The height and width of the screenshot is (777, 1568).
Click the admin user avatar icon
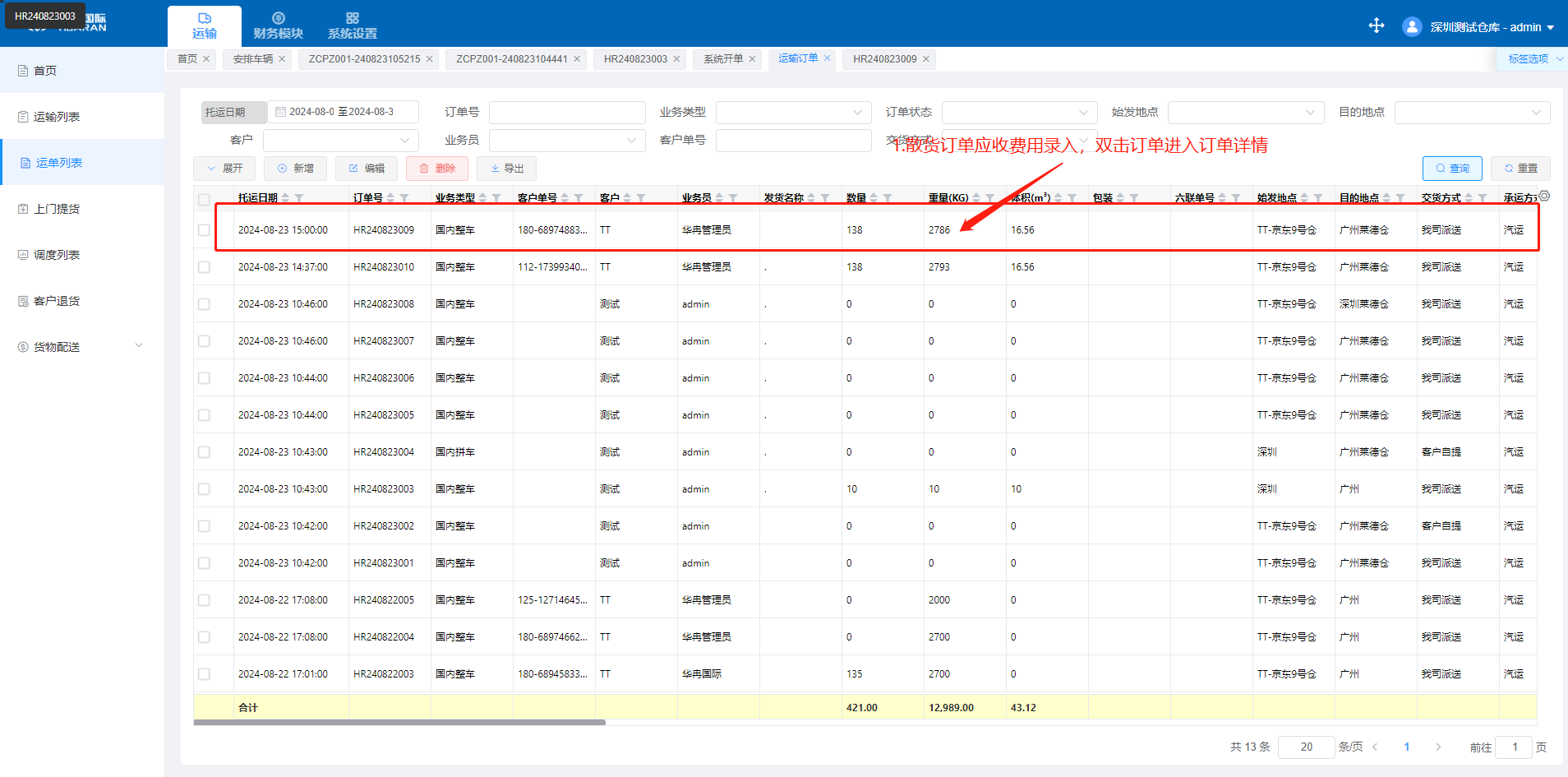(1412, 27)
